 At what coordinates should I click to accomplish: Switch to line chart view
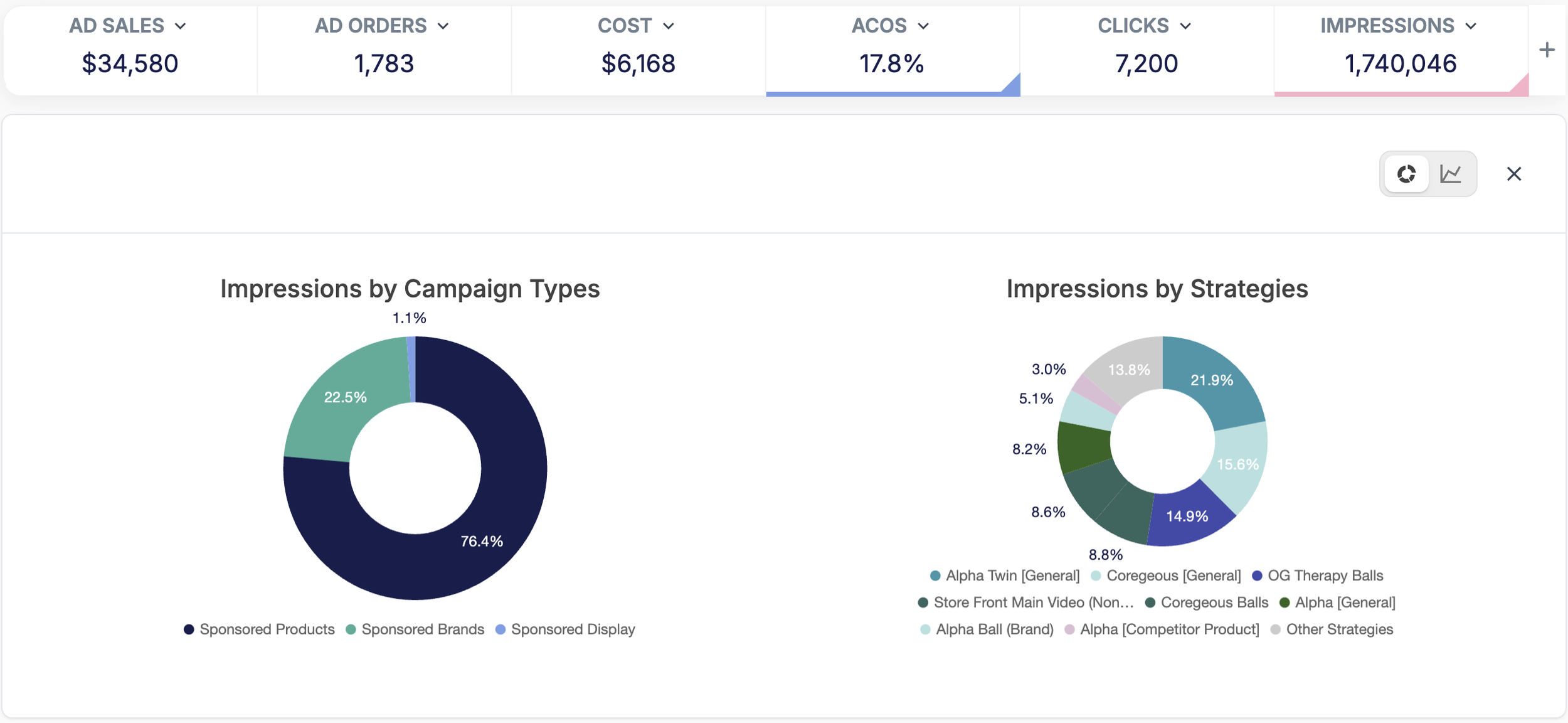tap(1451, 174)
